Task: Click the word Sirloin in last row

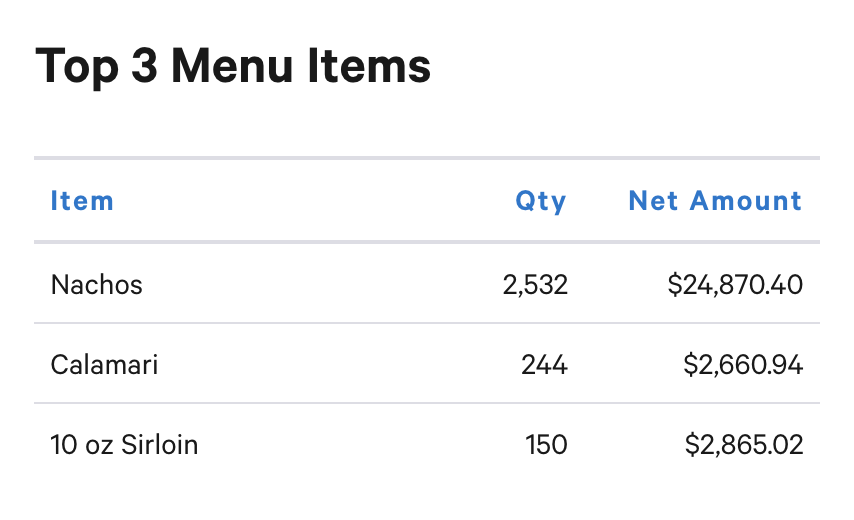Action: 160,445
